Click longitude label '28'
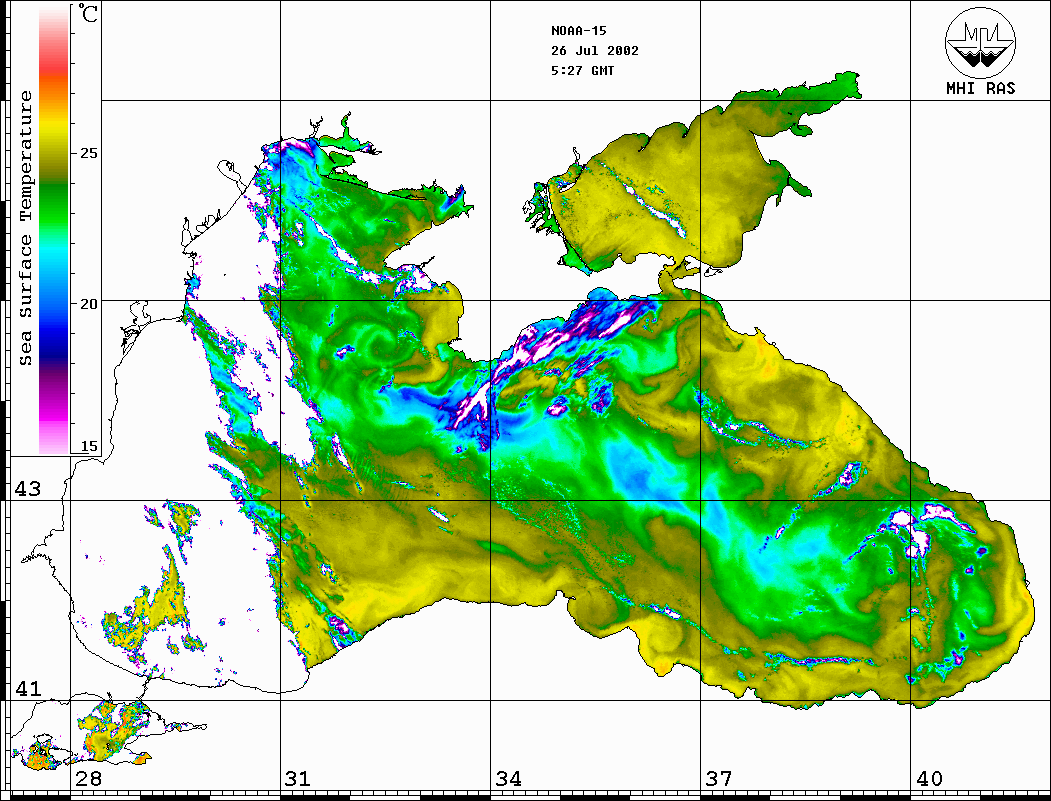 (88, 779)
